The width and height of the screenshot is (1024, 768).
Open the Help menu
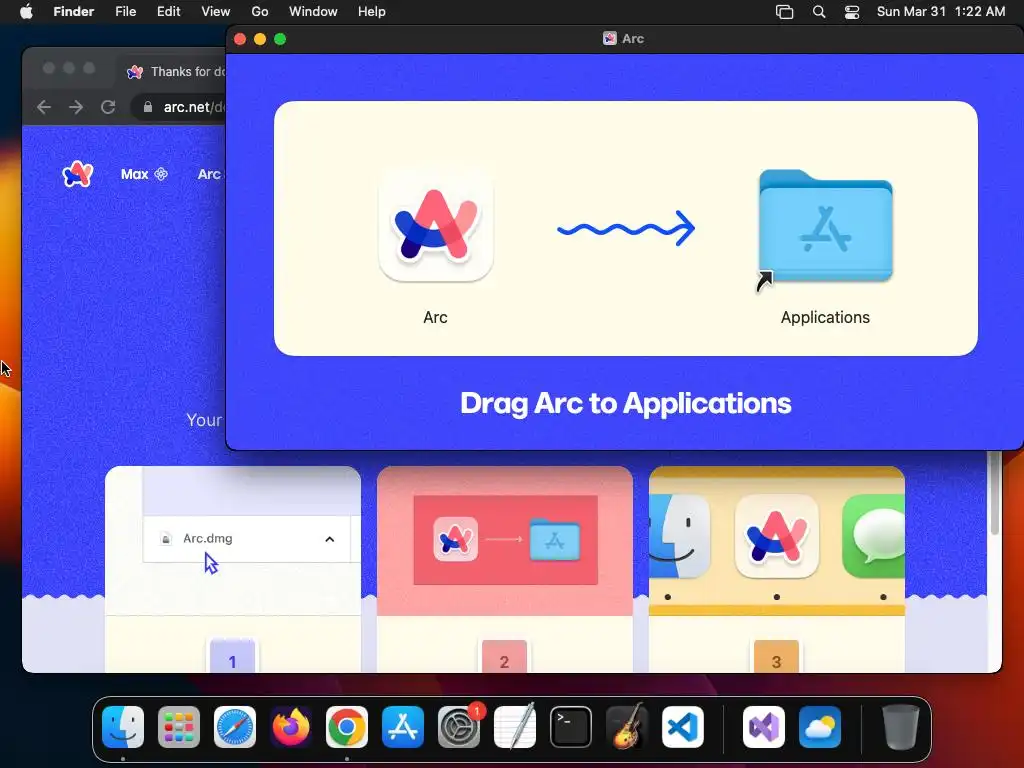coord(372,12)
